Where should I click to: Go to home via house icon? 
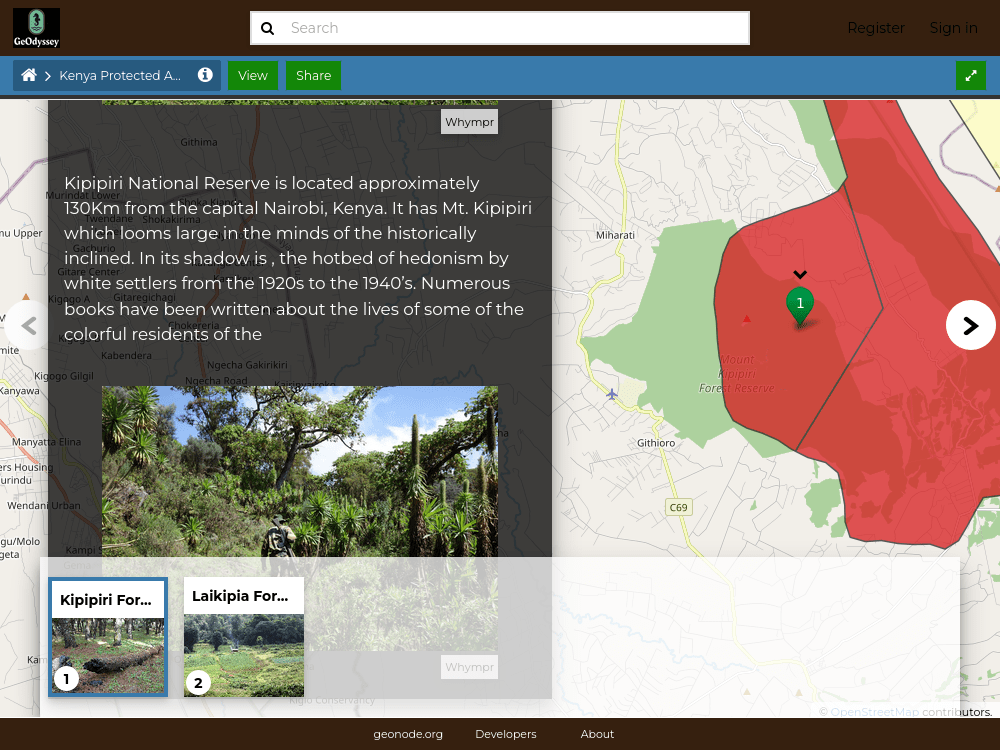pyautogui.click(x=29, y=75)
